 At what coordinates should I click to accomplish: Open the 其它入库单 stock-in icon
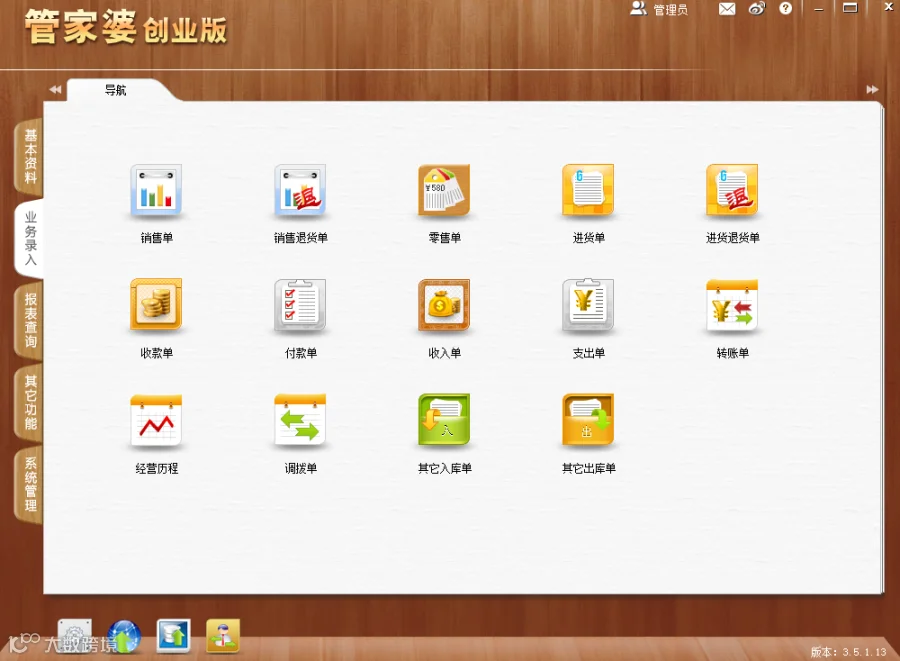444,421
